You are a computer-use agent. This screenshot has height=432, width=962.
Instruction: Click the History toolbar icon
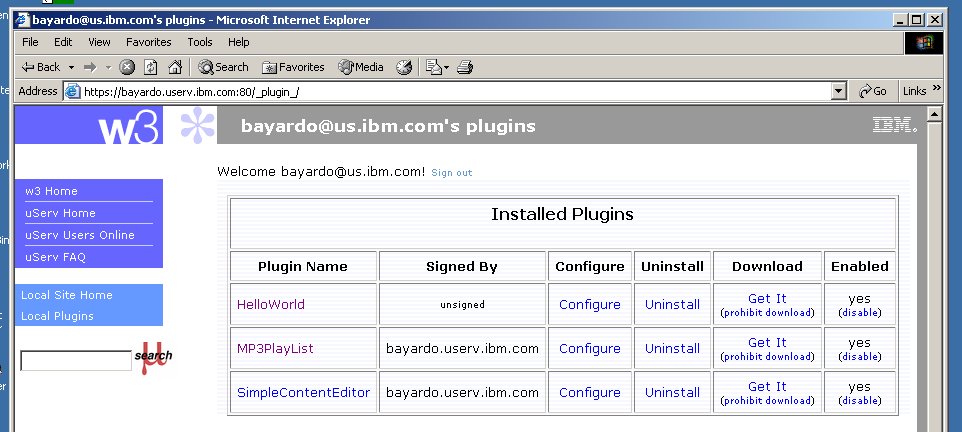(x=404, y=67)
